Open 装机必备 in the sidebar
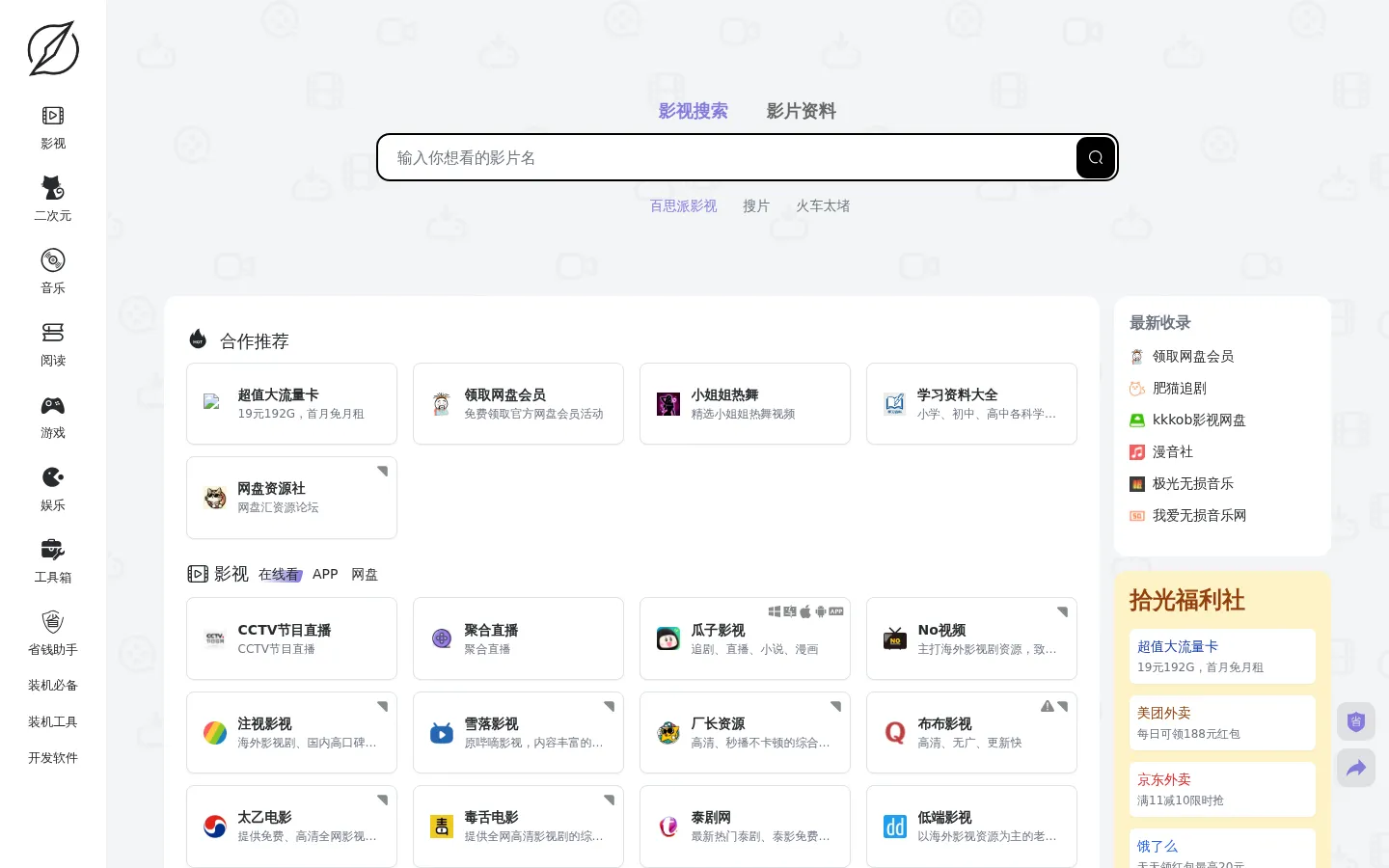The width and height of the screenshot is (1389, 868). pyautogui.click(x=53, y=686)
